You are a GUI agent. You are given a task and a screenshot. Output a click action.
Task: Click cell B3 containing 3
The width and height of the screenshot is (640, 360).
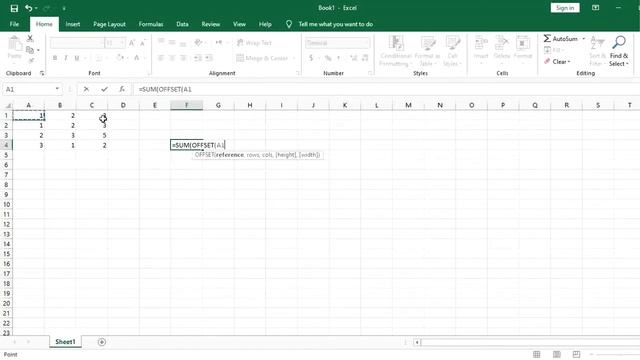60,135
